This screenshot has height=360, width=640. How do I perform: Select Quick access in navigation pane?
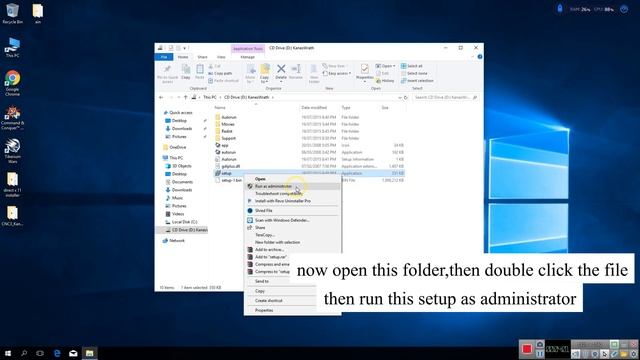tap(180, 113)
